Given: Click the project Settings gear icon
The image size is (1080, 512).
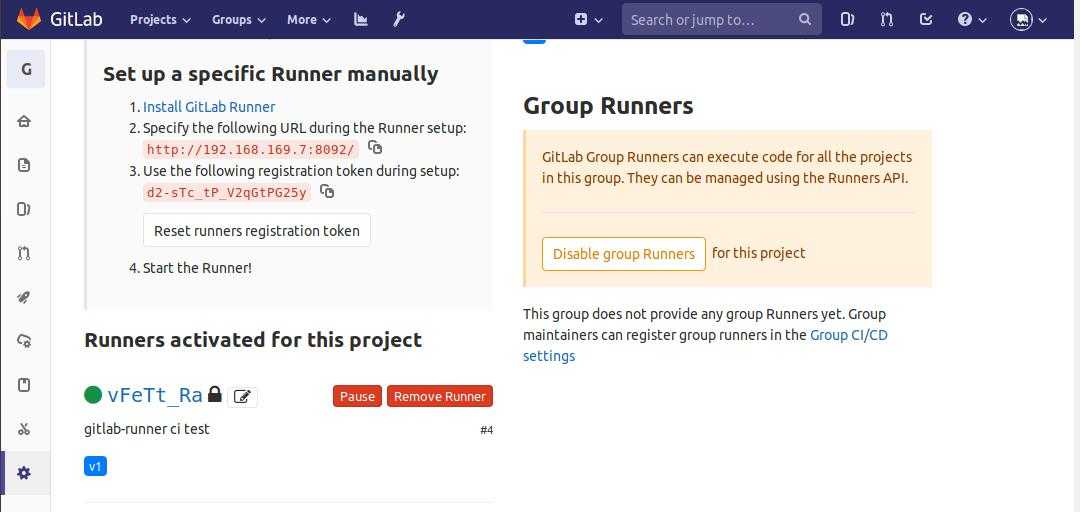Looking at the screenshot, I should tap(24, 473).
